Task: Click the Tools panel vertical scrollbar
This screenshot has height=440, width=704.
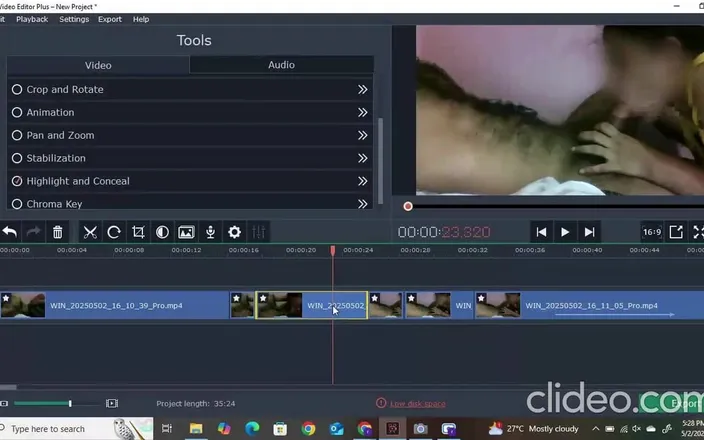Action: click(381, 160)
